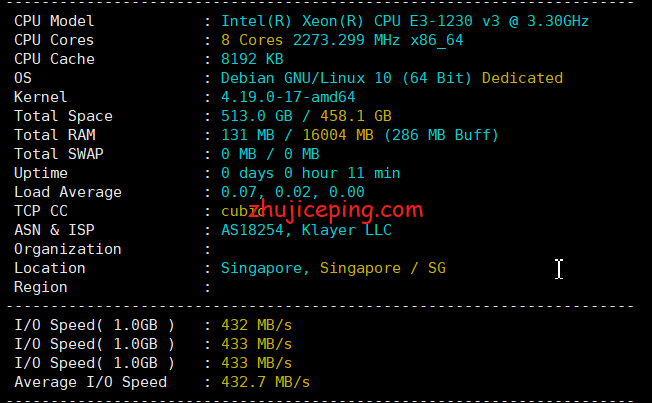The image size is (652, 403).
Task: Click the 'CPU Model' label
Action: 54,21
